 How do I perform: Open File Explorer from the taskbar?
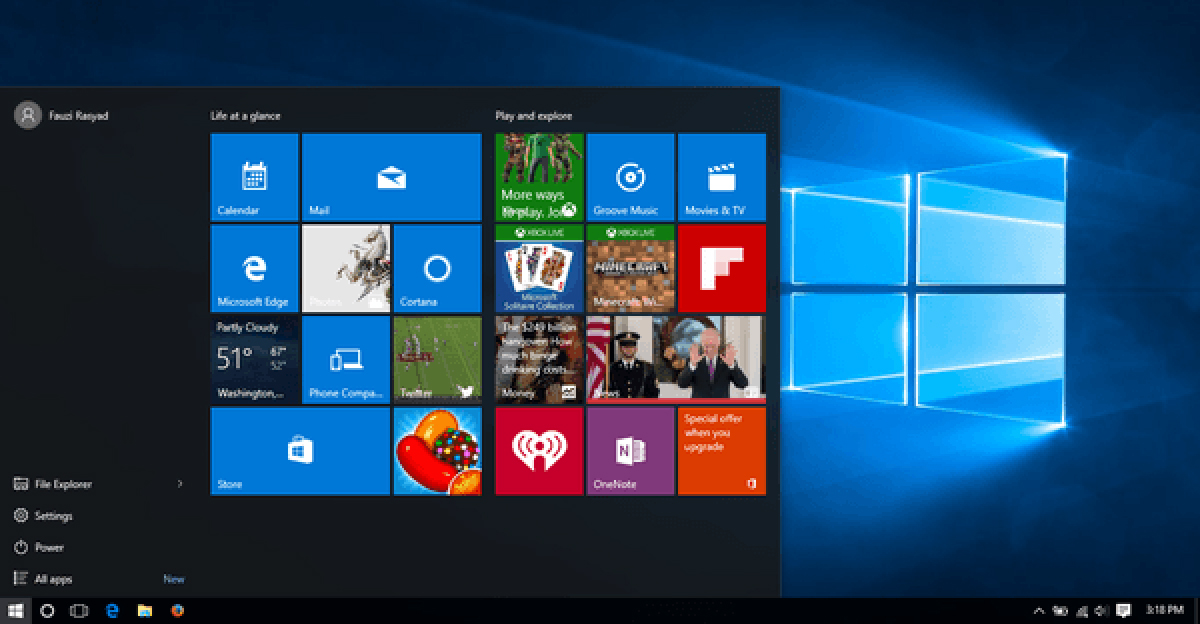pyautogui.click(x=145, y=610)
